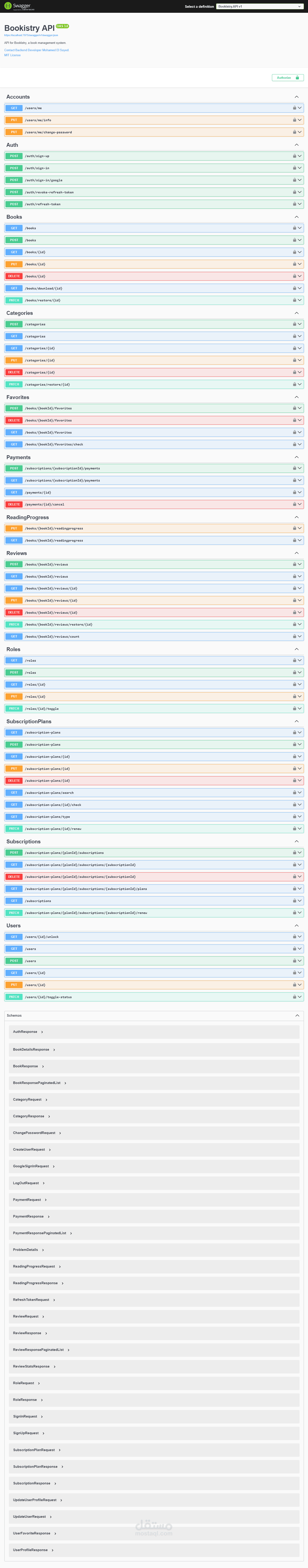Expand the GoogleSignInRequest schema
The width and height of the screenshot is (308, 1568).
tap(34, 1166)
